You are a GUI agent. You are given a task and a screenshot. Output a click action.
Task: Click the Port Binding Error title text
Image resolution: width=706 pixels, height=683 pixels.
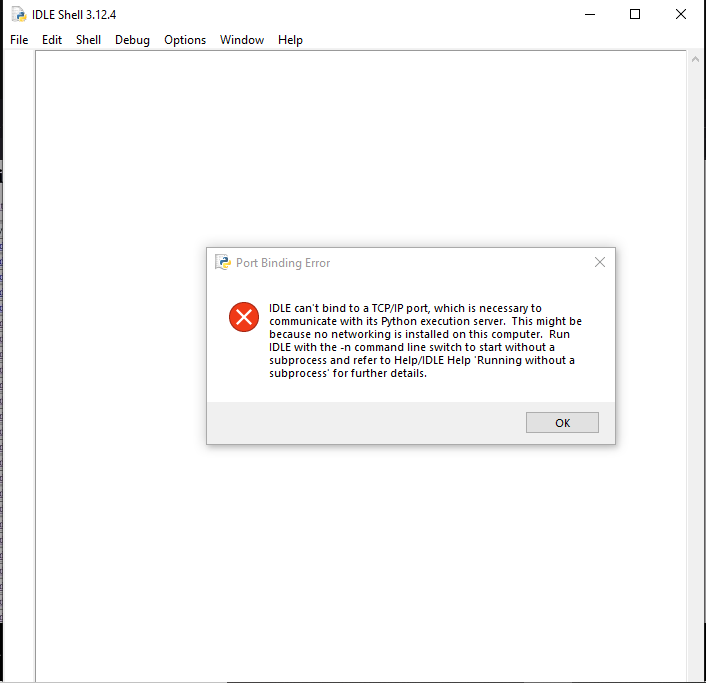[x=283, y=262]
